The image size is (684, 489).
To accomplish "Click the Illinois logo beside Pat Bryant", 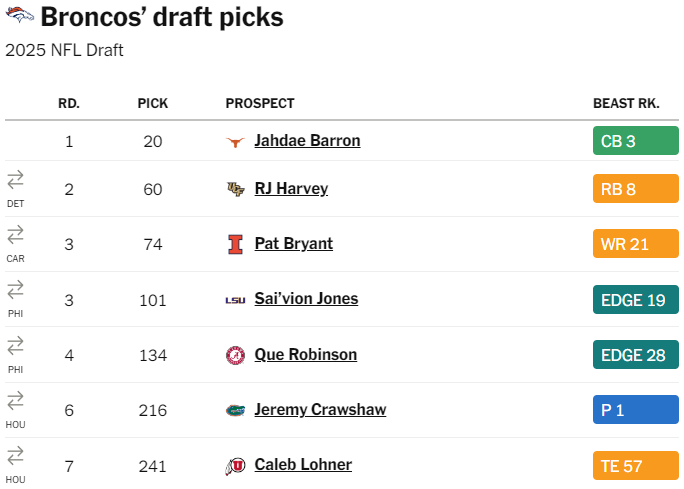I will 235,244.
